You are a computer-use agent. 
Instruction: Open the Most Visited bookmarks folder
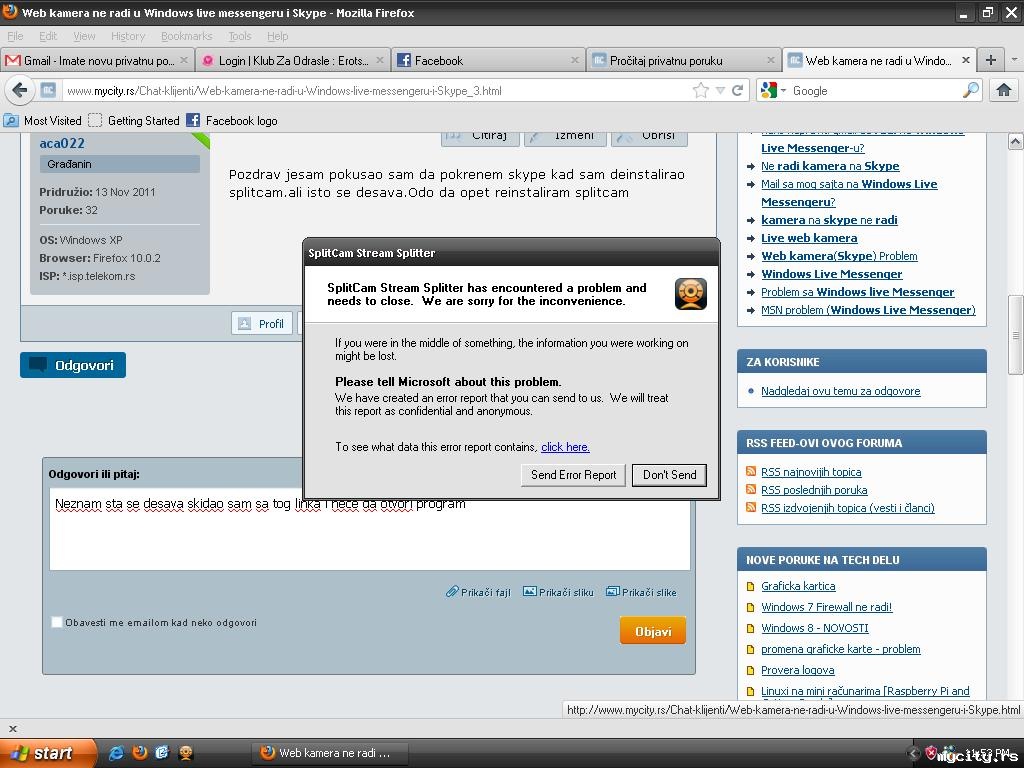coord(42,120)
